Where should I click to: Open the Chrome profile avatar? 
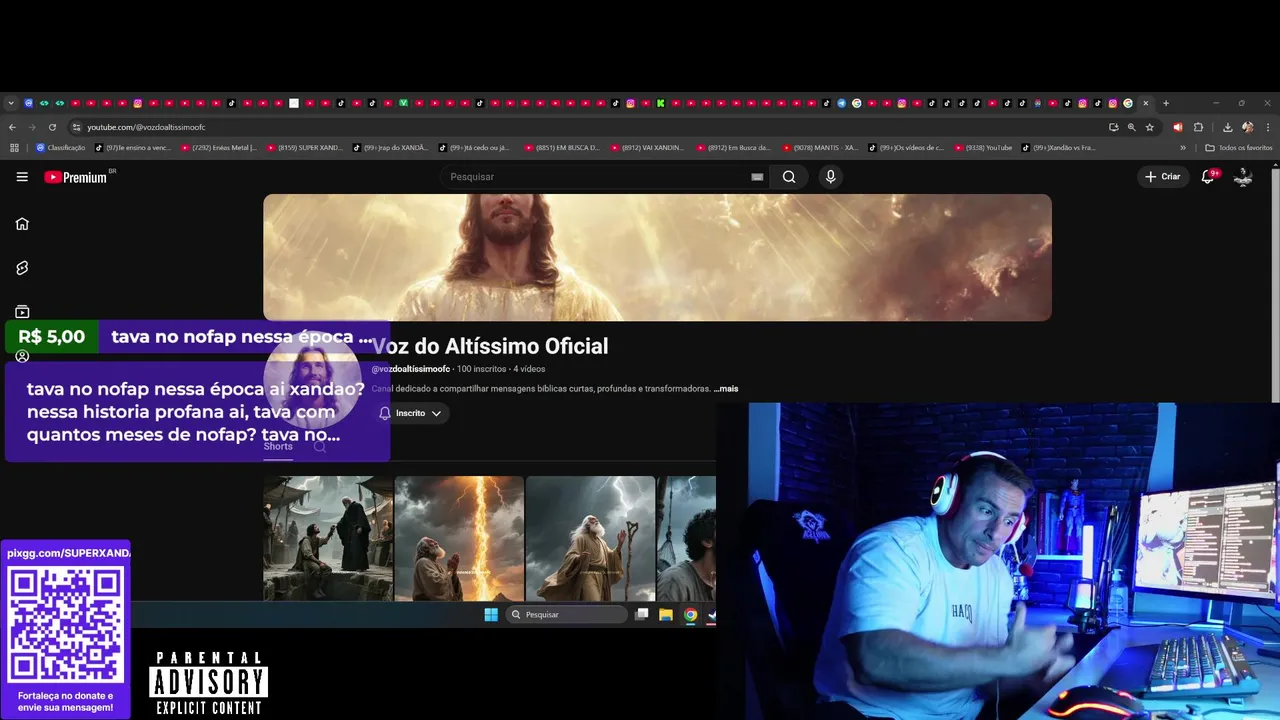coord(1247,127)
